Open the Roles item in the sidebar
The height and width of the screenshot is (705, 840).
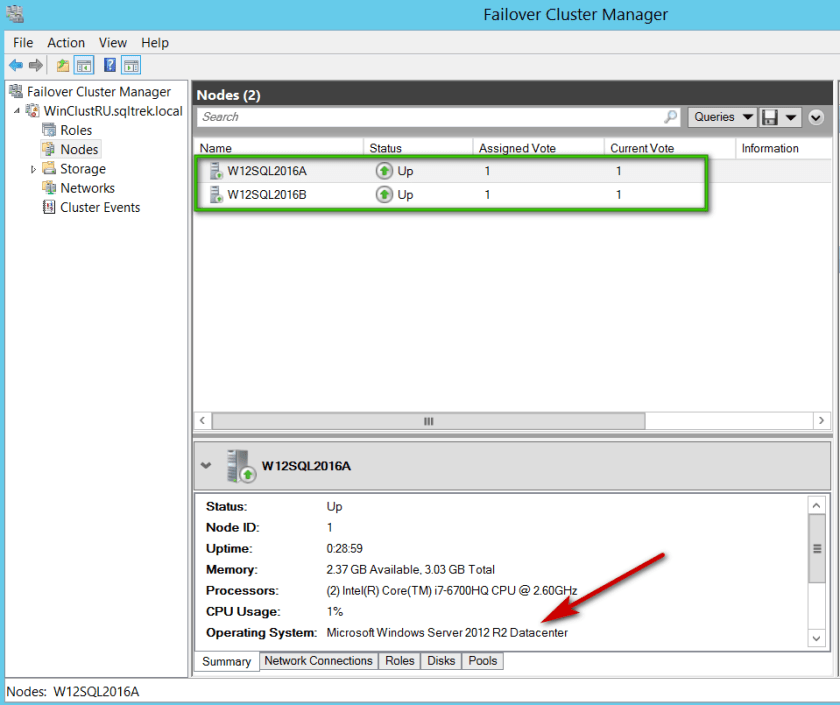click(x=74, y=129)
